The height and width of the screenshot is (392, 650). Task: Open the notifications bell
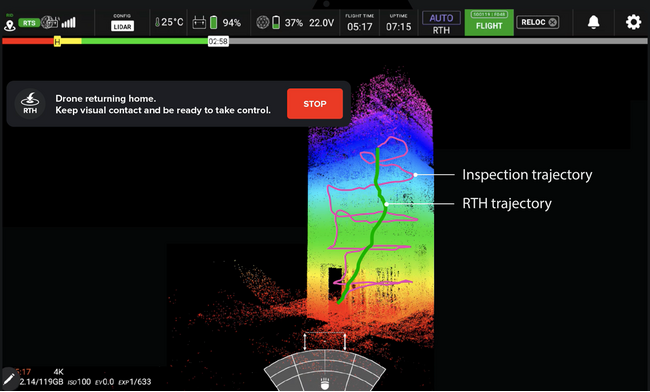click(594, 22)
